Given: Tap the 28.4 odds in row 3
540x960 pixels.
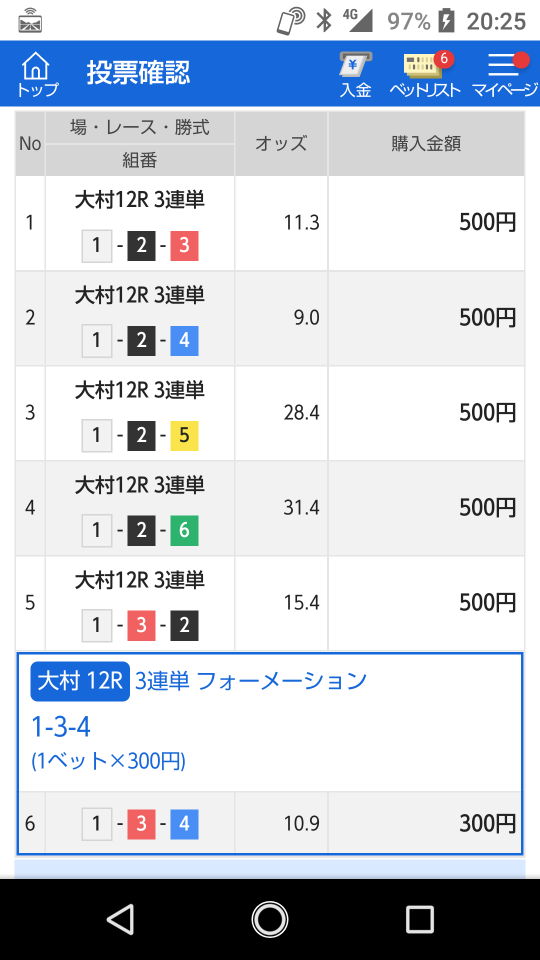Looking at the screenshot, I should (x=301, y=413).
